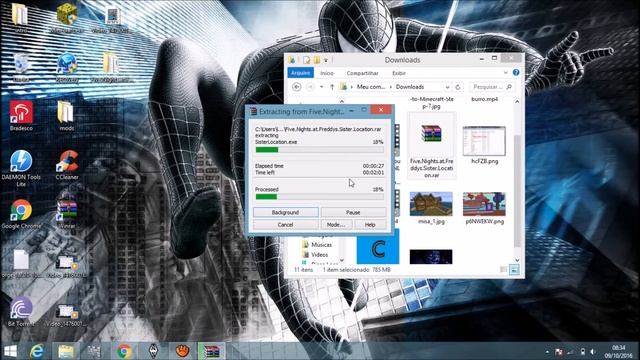Launch BitTorrent desktop shortcut
Image resolution: width=640 pixels, height=360 pixels.
point(21,311)
